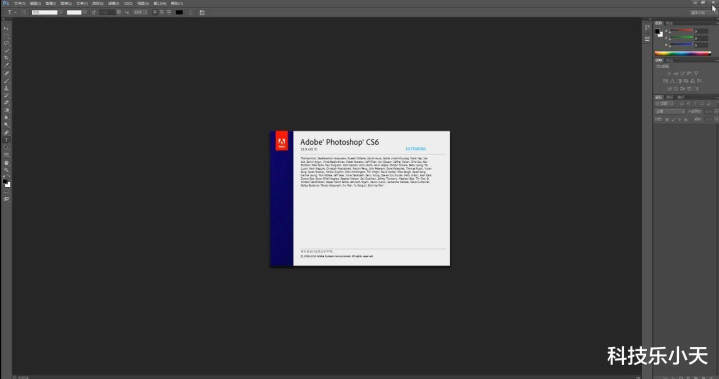
Task: Select the Path Selection tool
Action: pyautogui.click(x=6, y=147)
